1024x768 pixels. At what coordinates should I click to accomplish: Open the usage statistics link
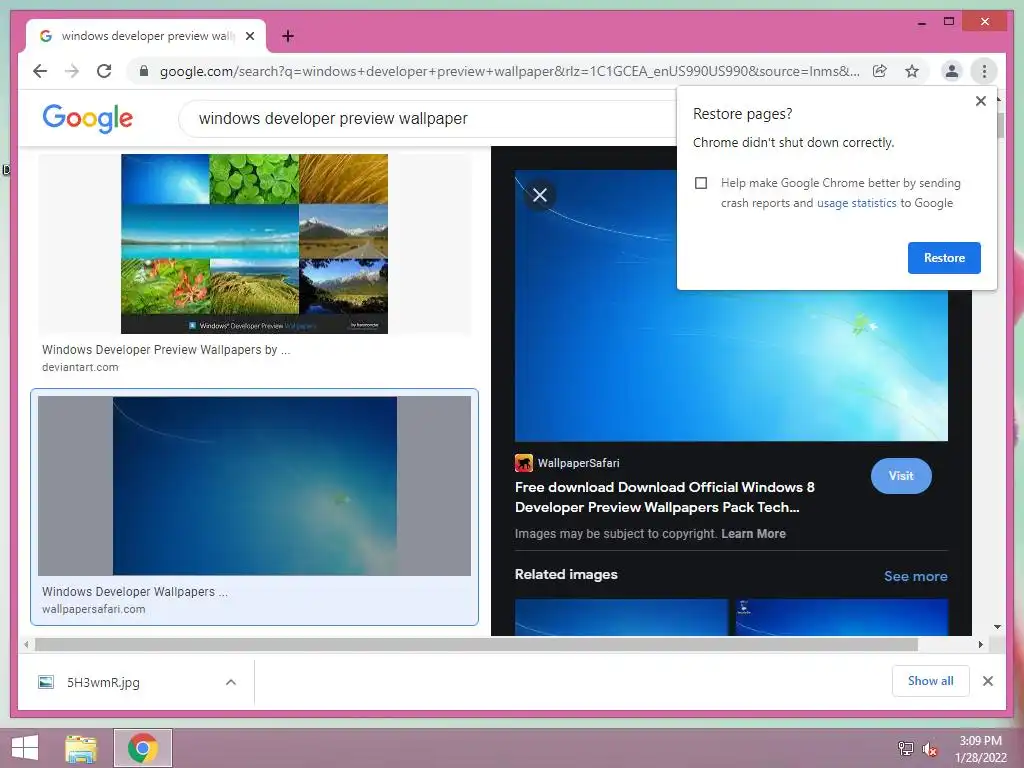(856, 203)
